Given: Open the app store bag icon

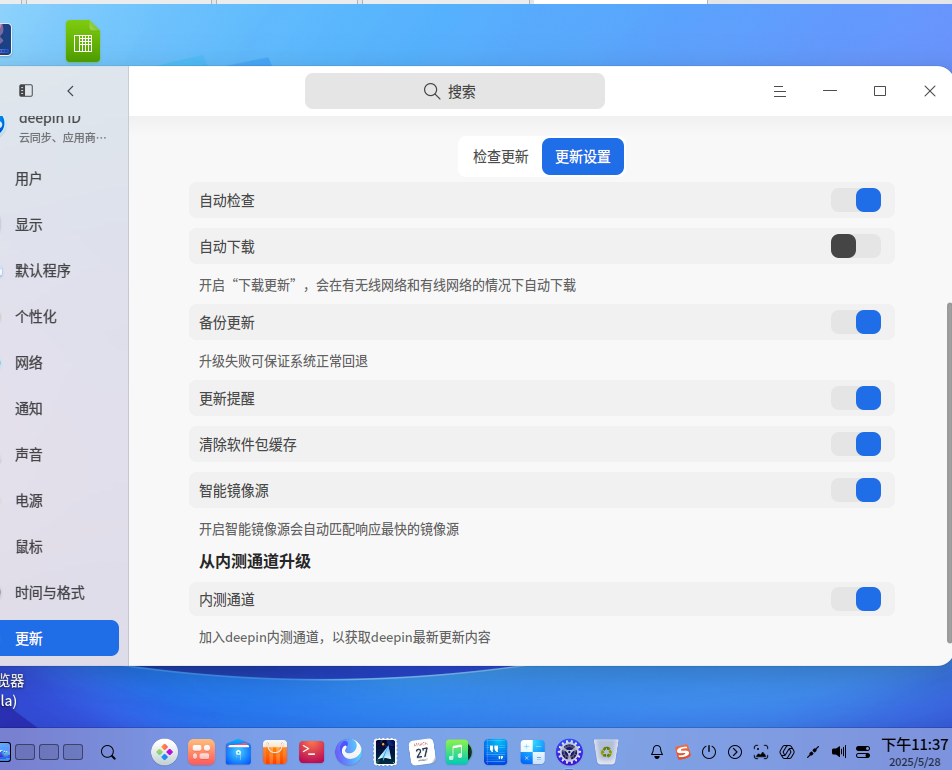Looking at the screenshot, I should (274, 752).
